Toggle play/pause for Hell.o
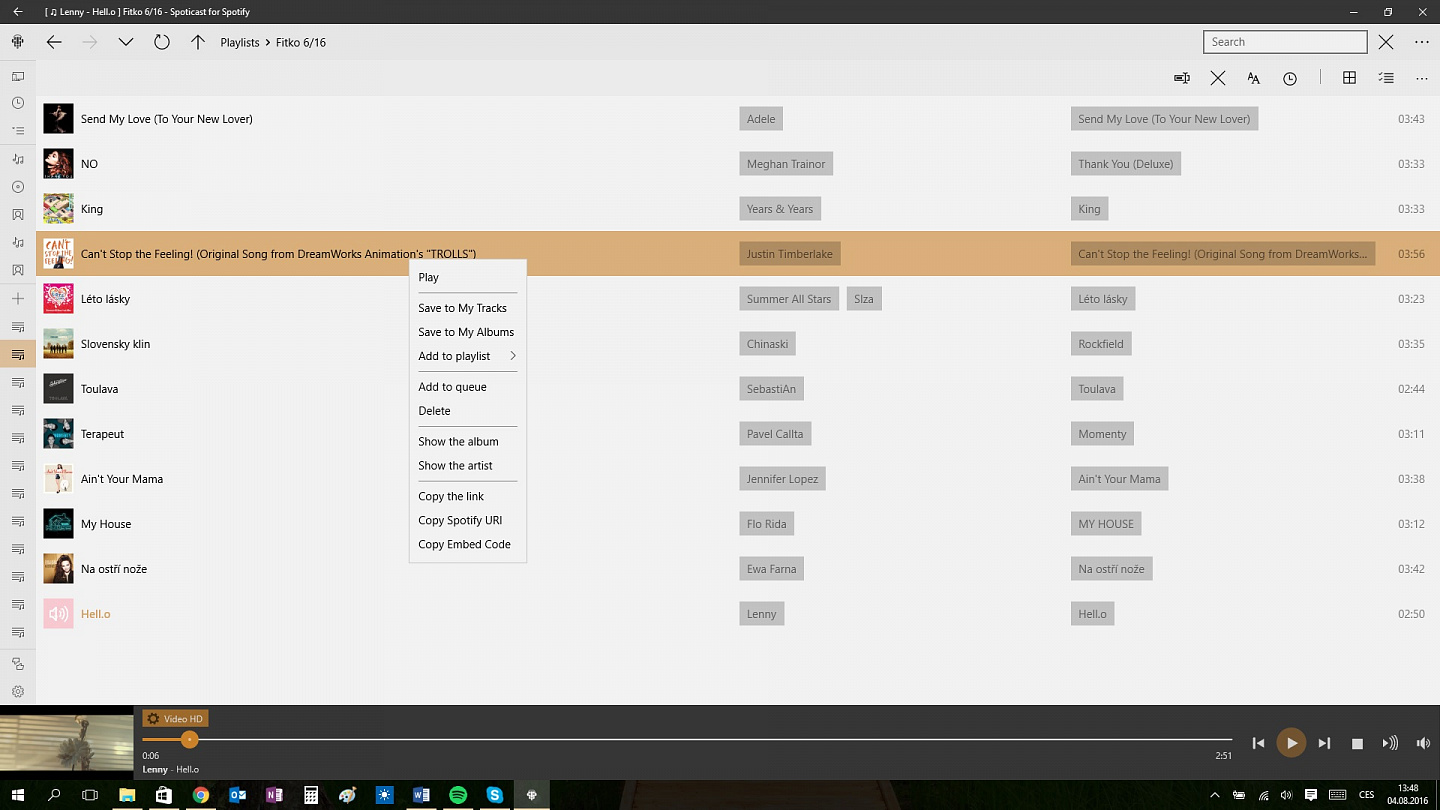 click(x=1291, y=743)
